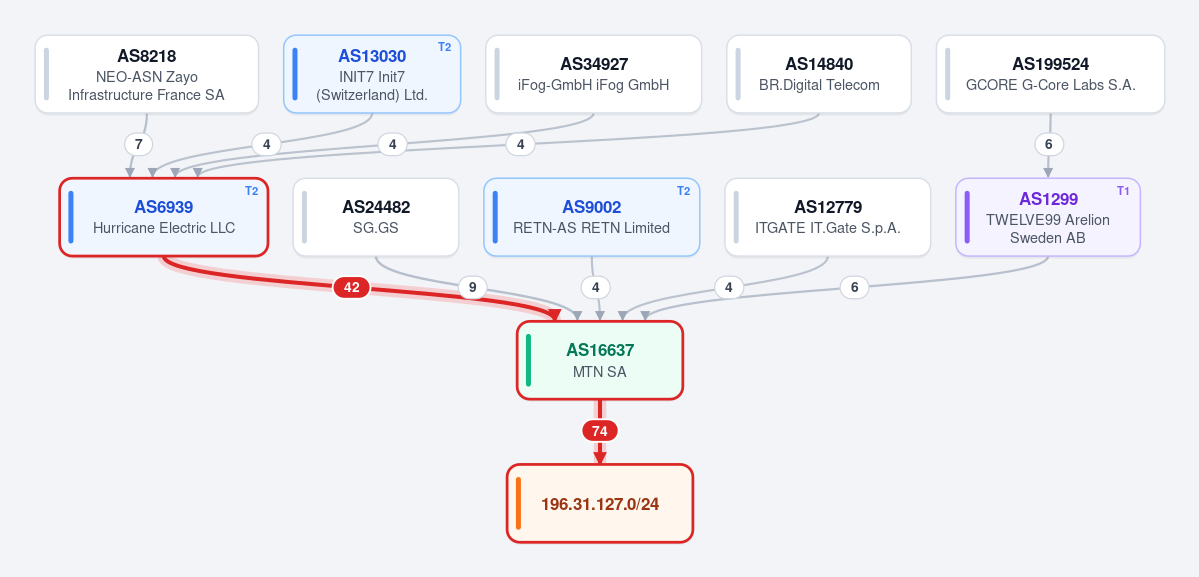Click the 9 edge label from AS24482
The width and height of the screenshot is (1199, 577).
tap(473, 287)
